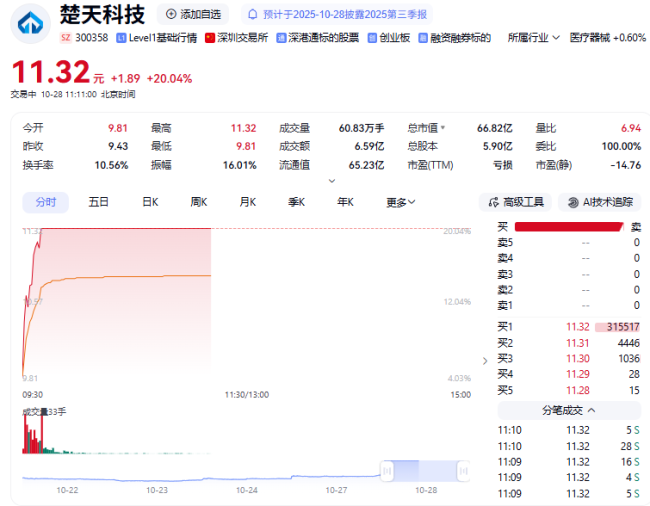Switch to the 日K chart tab
This screenshot has height=506, width=650.
[x=150, y=202]
